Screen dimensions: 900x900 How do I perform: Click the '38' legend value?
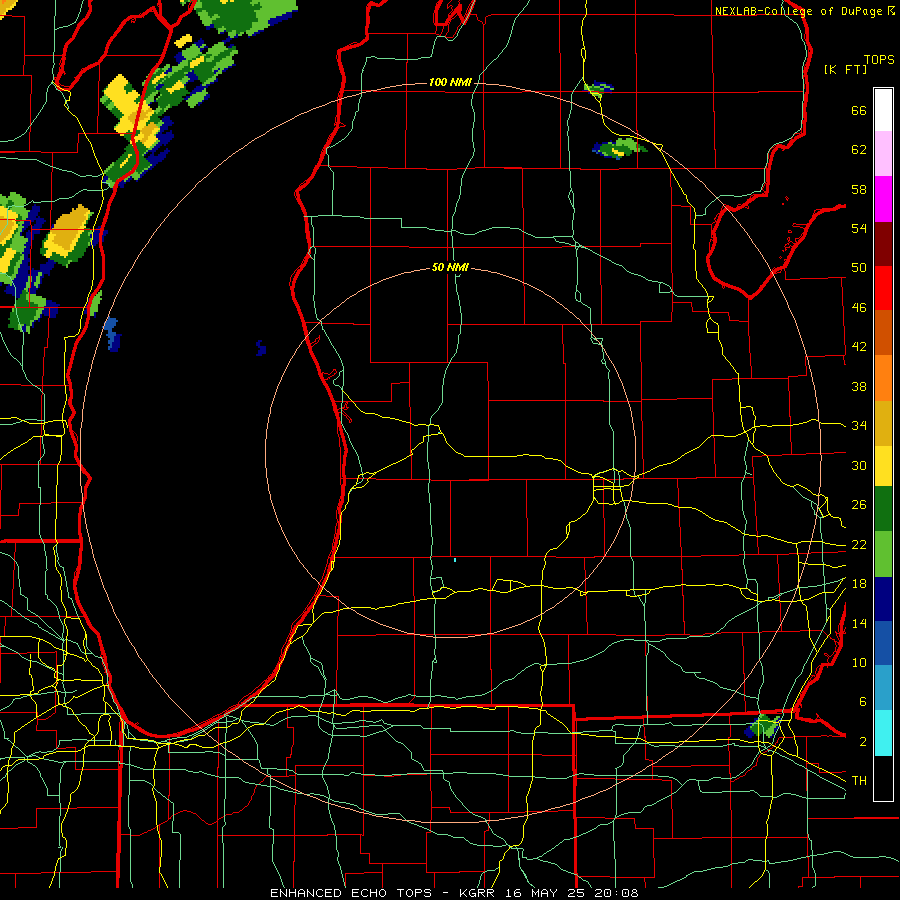[x=859, y=386]
